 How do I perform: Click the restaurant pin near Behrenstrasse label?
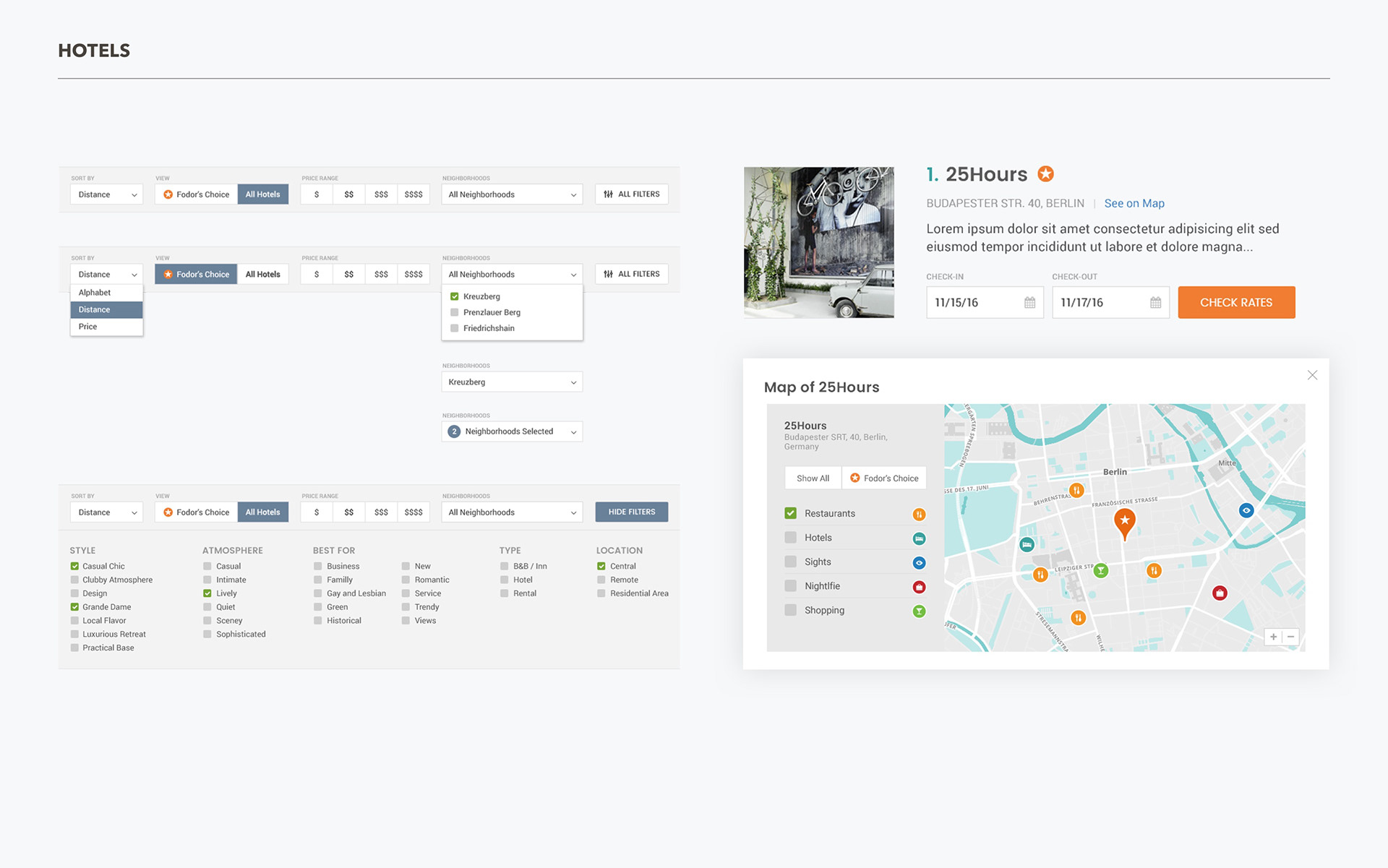point(1076,490)
